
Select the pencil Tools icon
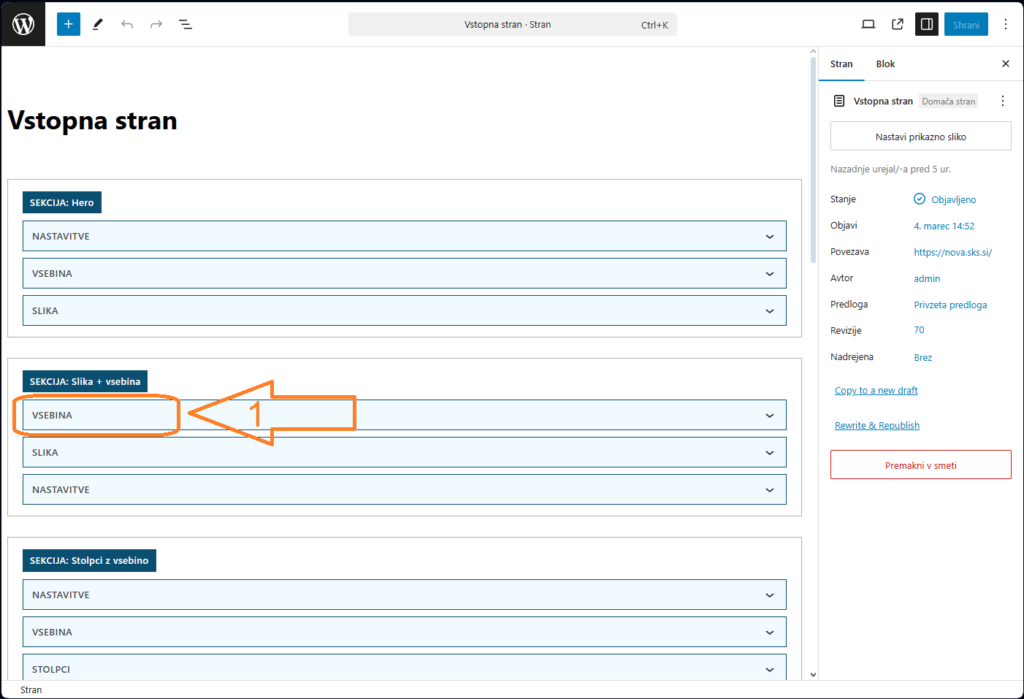pos(97,24)
